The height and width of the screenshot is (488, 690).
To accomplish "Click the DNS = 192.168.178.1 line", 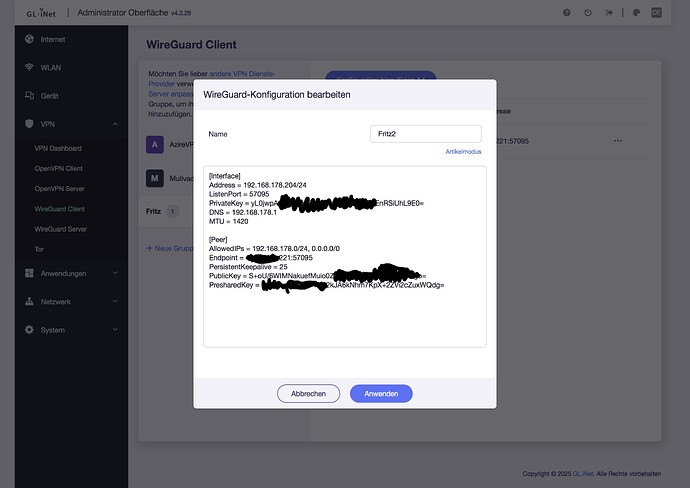I will point(243,212).
